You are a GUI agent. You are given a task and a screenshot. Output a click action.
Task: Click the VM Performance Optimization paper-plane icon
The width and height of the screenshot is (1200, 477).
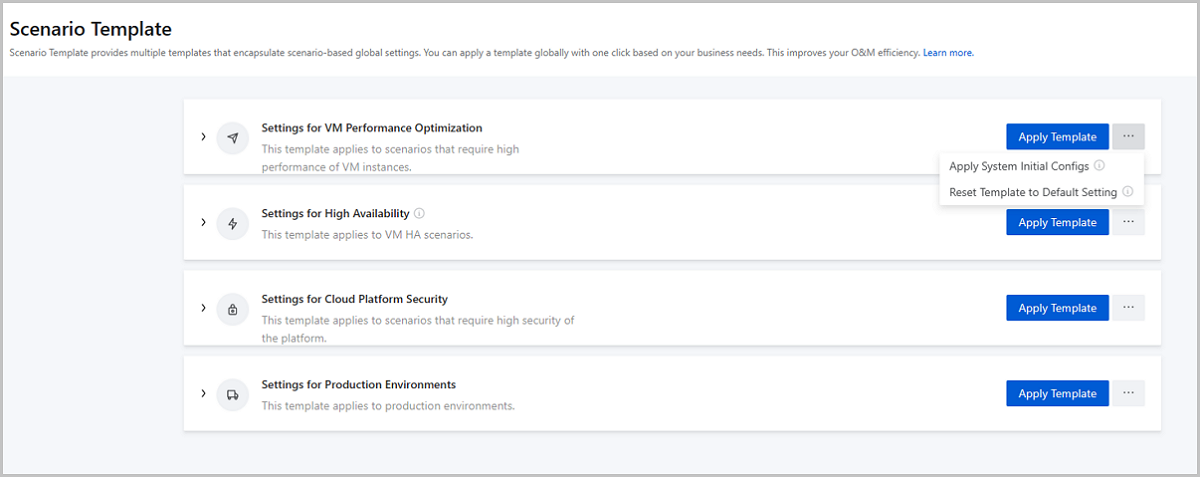click(x=232, y=137)
